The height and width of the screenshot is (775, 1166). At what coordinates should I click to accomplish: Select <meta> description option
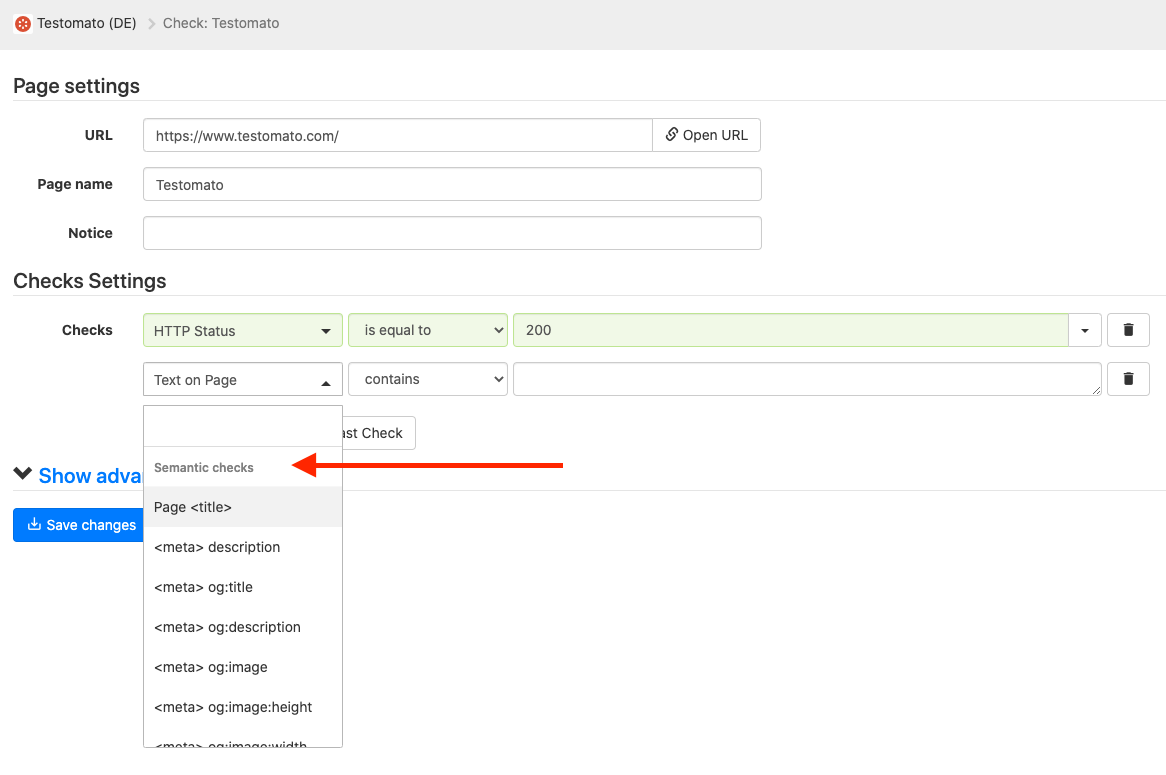[x=242, y=547]
